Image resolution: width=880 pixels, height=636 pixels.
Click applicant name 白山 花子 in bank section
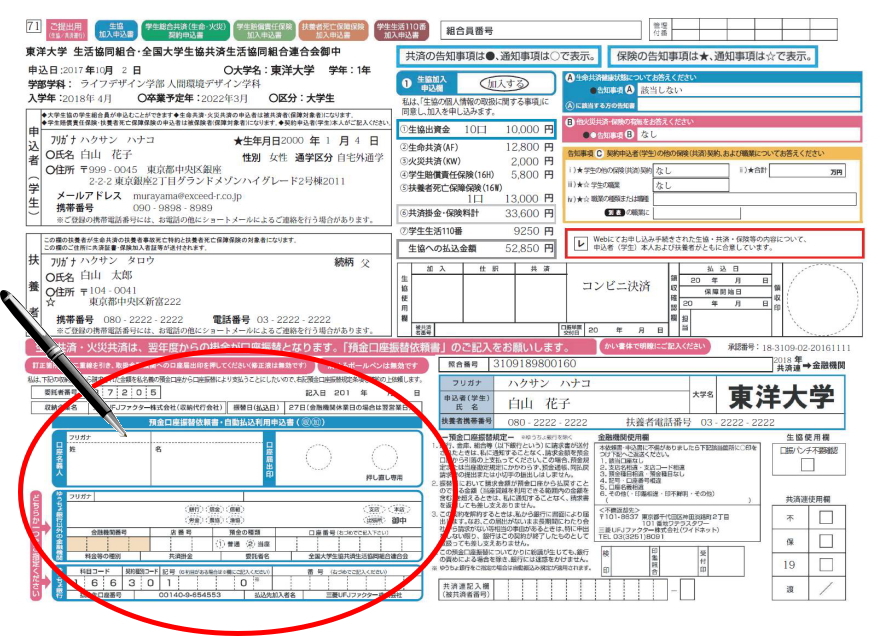click(539, 404)
